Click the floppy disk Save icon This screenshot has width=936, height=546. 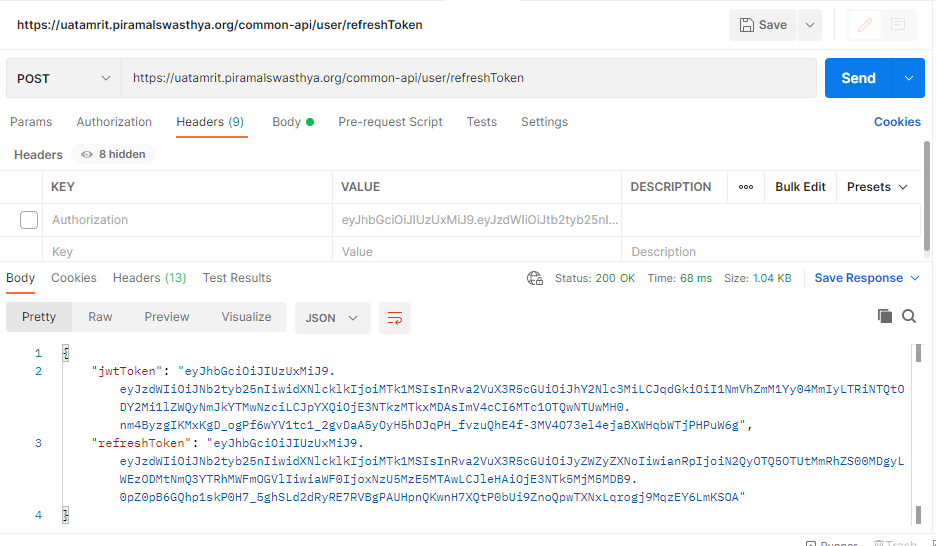(747, 25)
